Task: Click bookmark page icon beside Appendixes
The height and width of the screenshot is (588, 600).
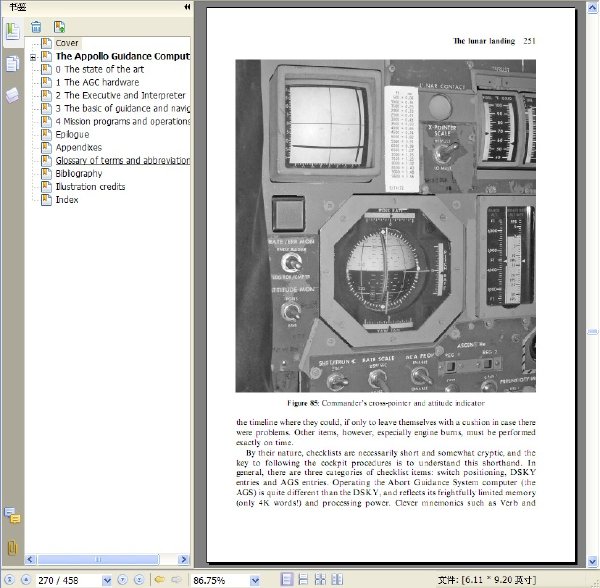Action: pos(46,147)
